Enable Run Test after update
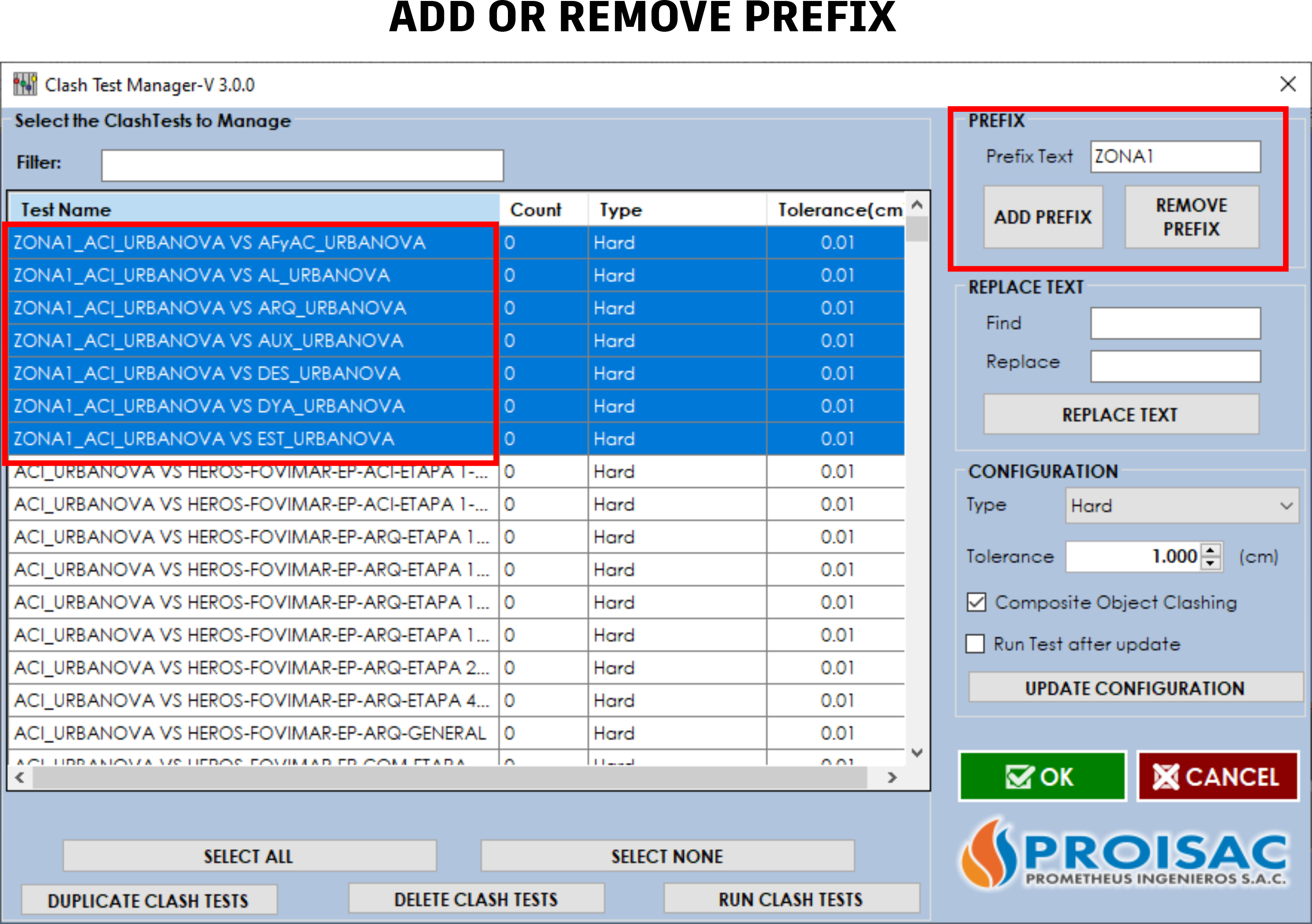Viewport: 1312px width, 924px height. (x=975, y=644)
